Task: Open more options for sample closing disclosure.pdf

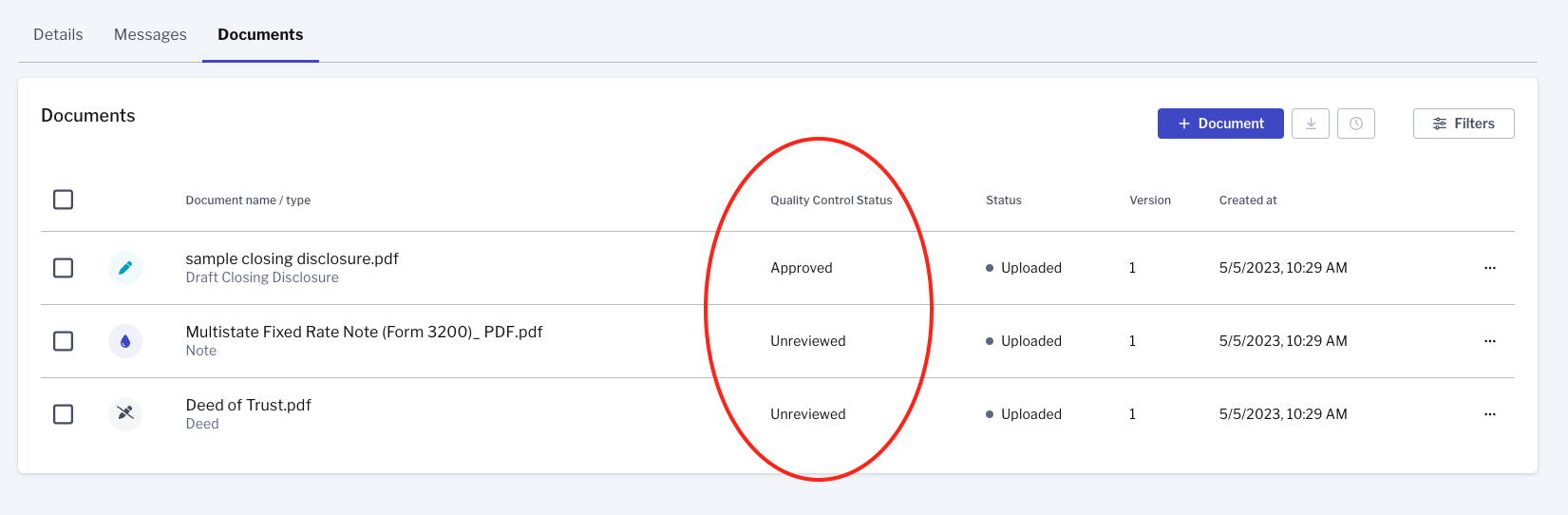Action: point(1489,268)
